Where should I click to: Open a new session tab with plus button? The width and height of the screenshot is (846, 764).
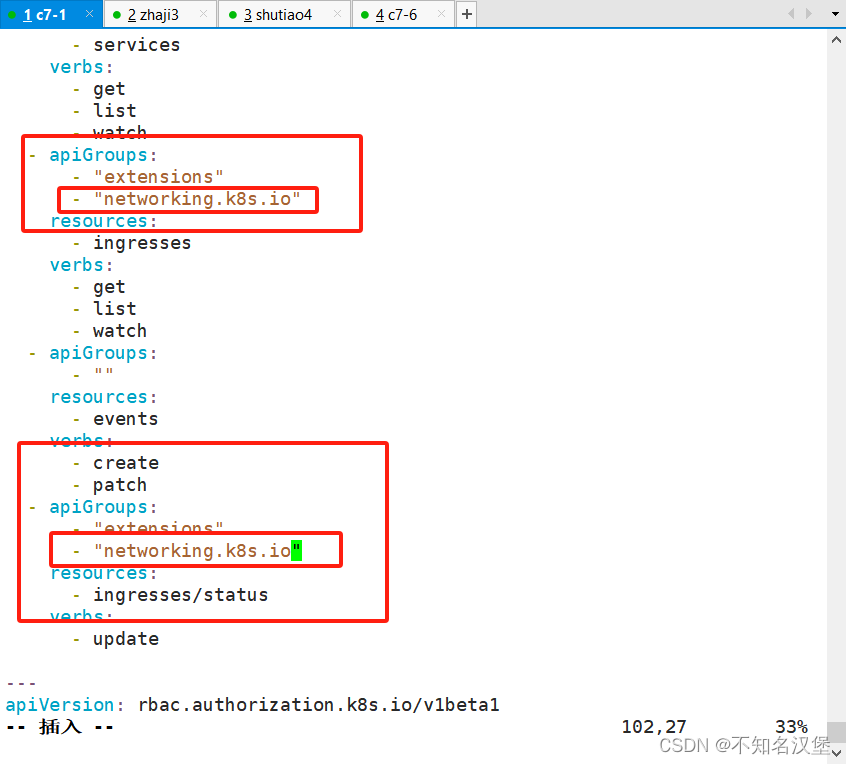[x=467, y=14]
